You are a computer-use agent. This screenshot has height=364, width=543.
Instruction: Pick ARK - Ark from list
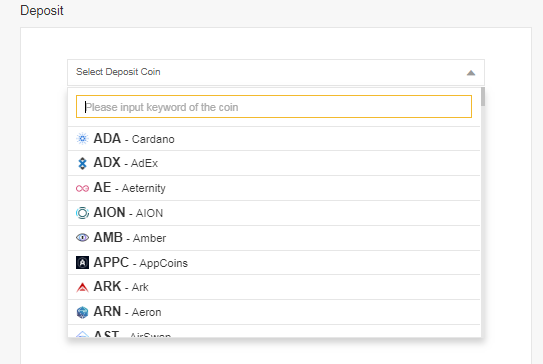pos(274,287)
